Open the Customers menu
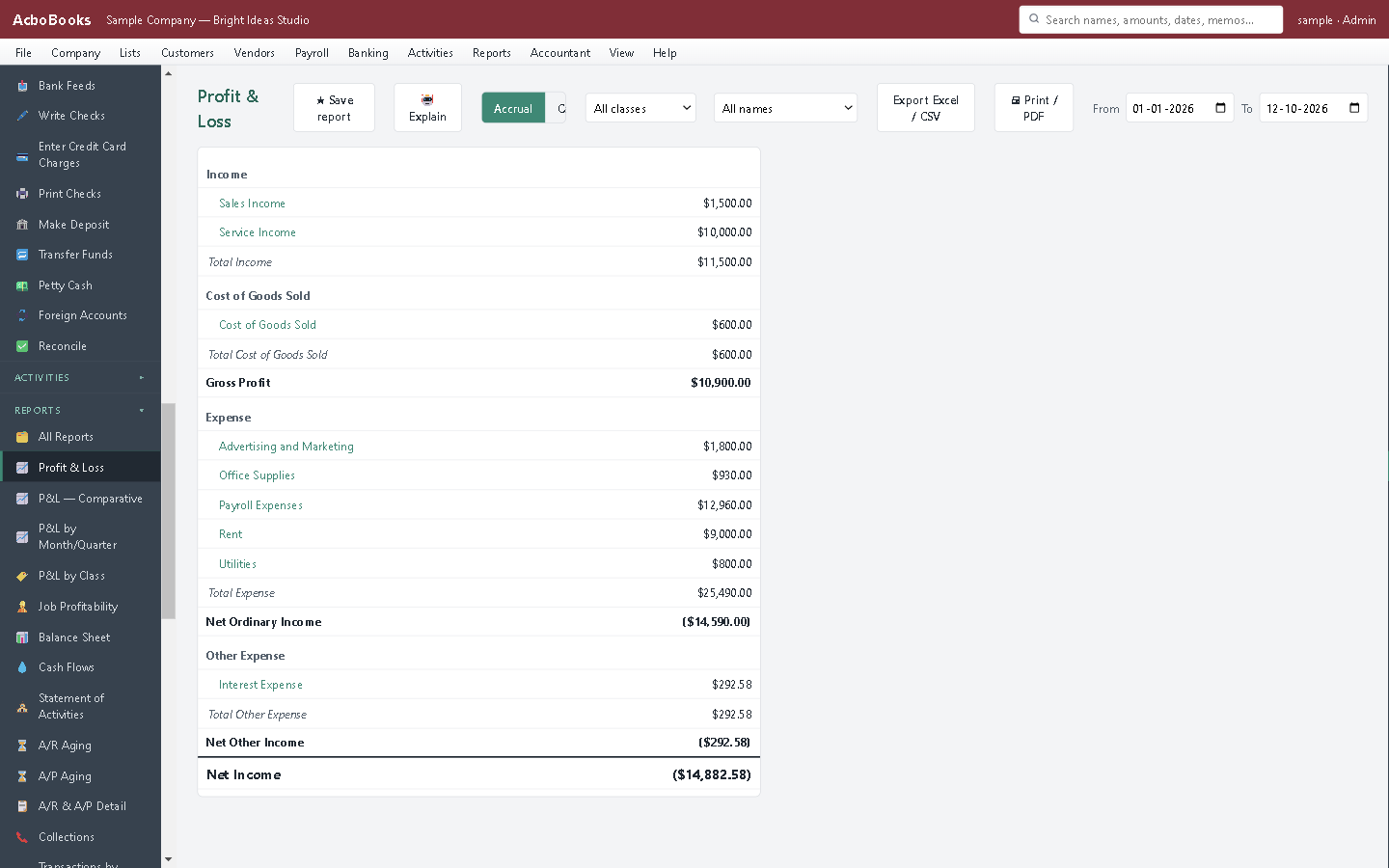Screen dimensions: 1389x868 [x=187, y=53]
